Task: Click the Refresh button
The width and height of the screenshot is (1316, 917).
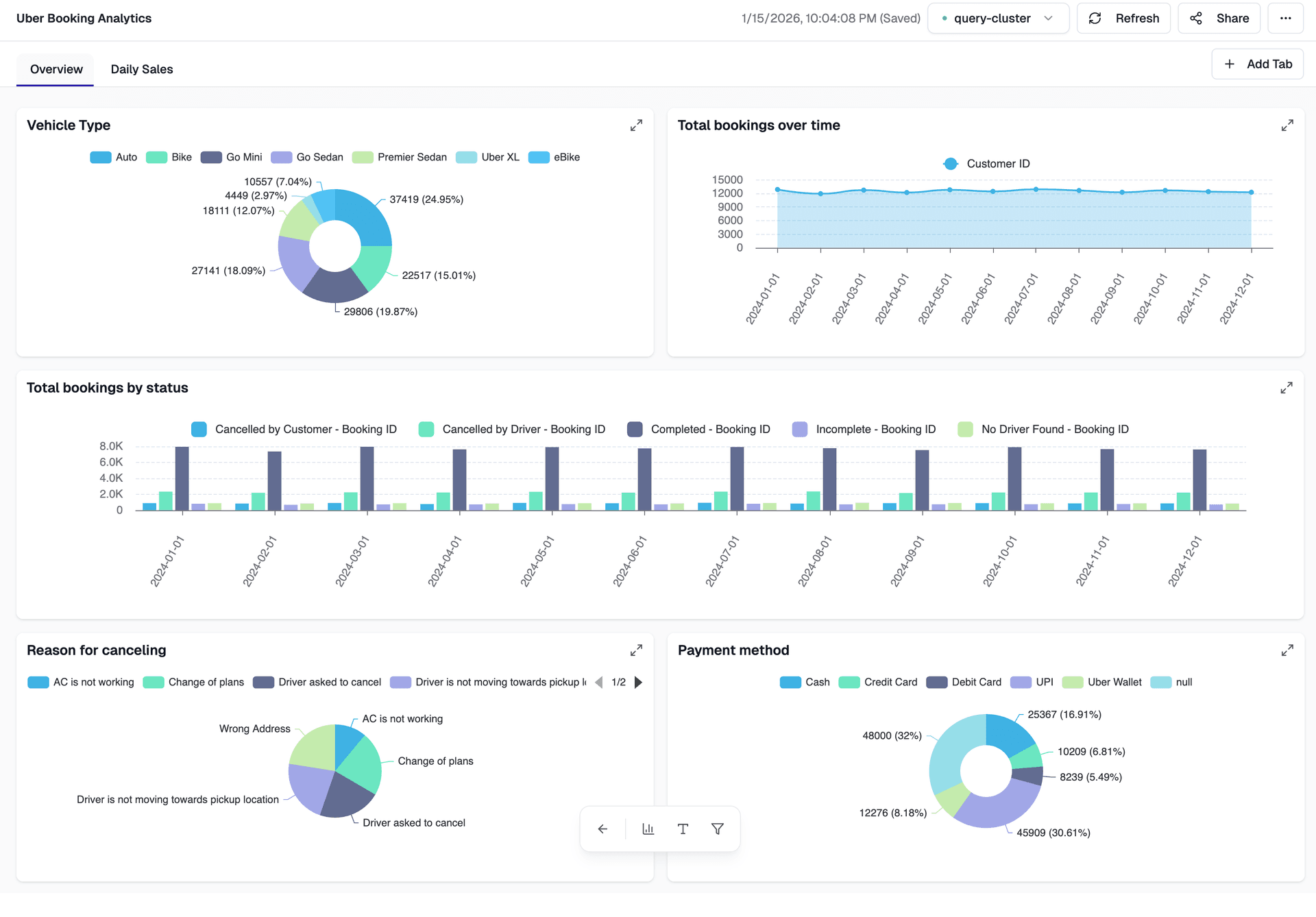Action: click(1123, 19)
